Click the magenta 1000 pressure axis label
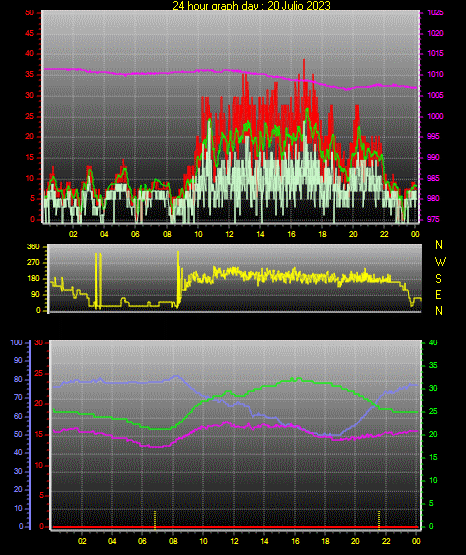Image resolution: width=466 pixels, height=555 pixels. click(435, 116)
